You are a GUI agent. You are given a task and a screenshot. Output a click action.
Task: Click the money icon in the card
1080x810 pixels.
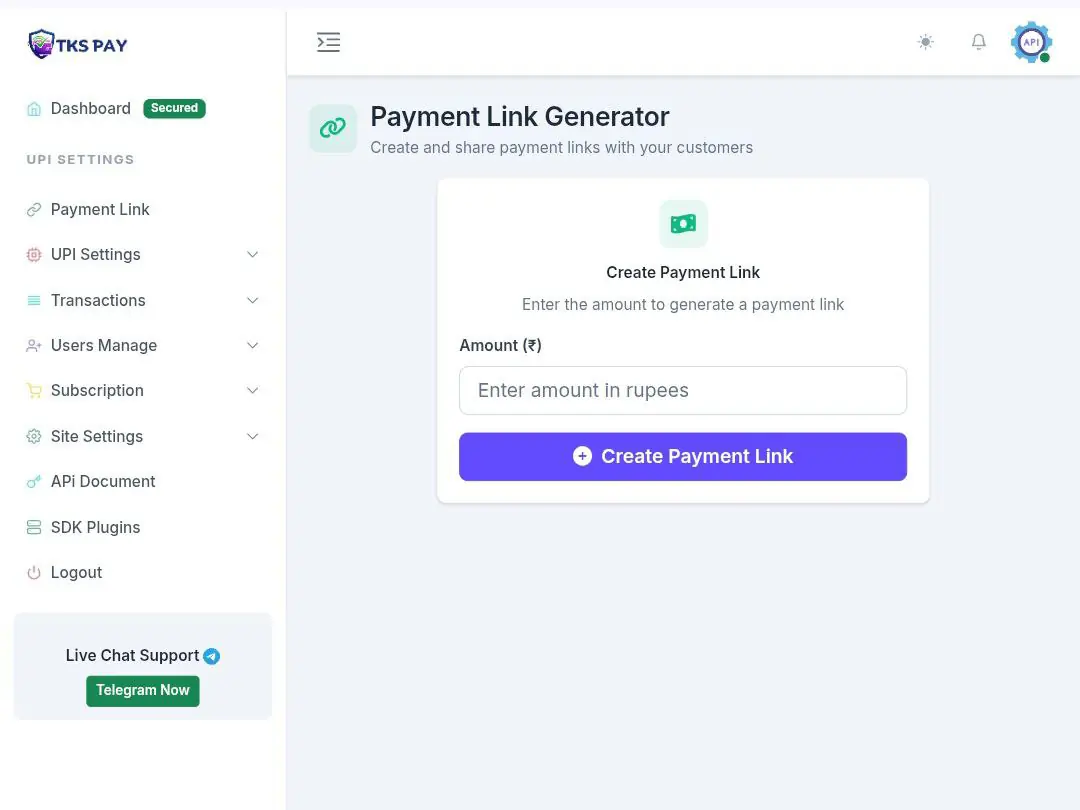[x=683, y=224]
